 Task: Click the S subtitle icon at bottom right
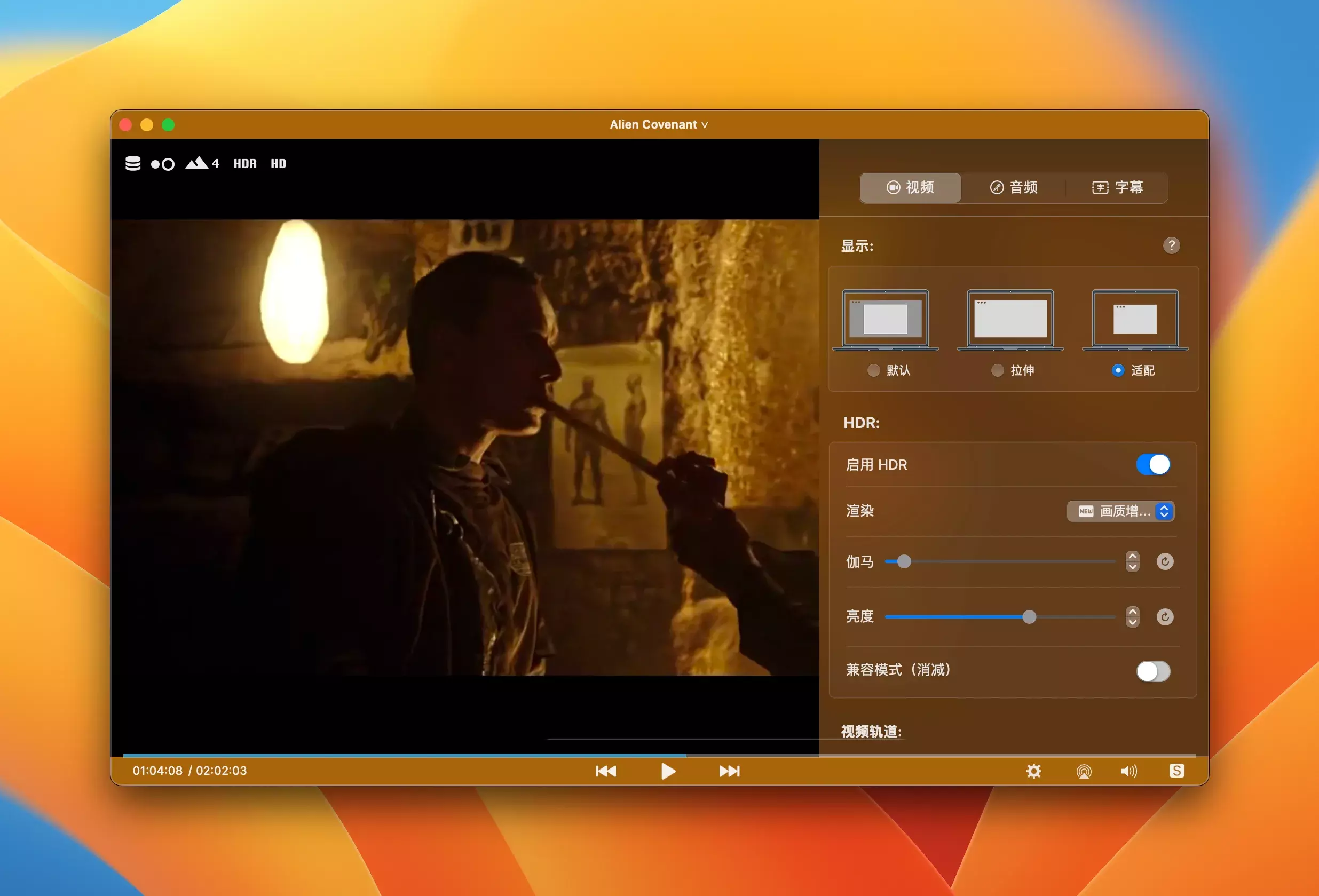pyautogui.click(x=1176, y=771)
